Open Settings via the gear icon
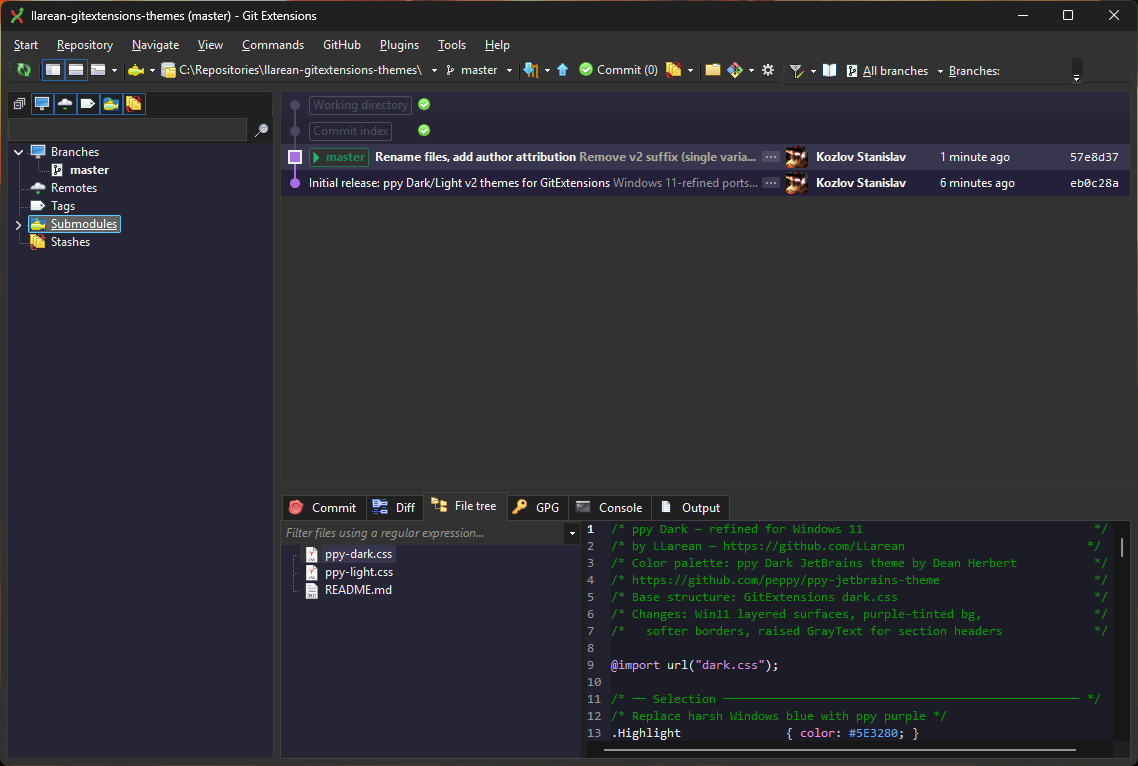Screen dimensions: 1138x766 click(768, 70)
